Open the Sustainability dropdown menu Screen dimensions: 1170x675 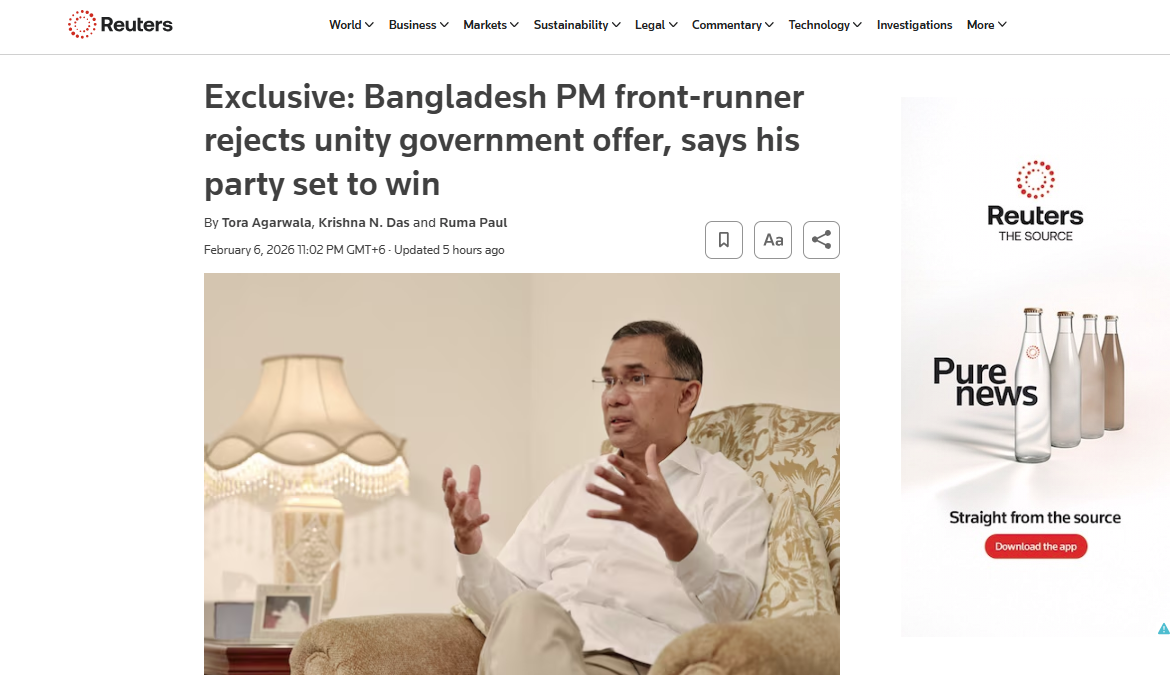[x=577, y=25]
